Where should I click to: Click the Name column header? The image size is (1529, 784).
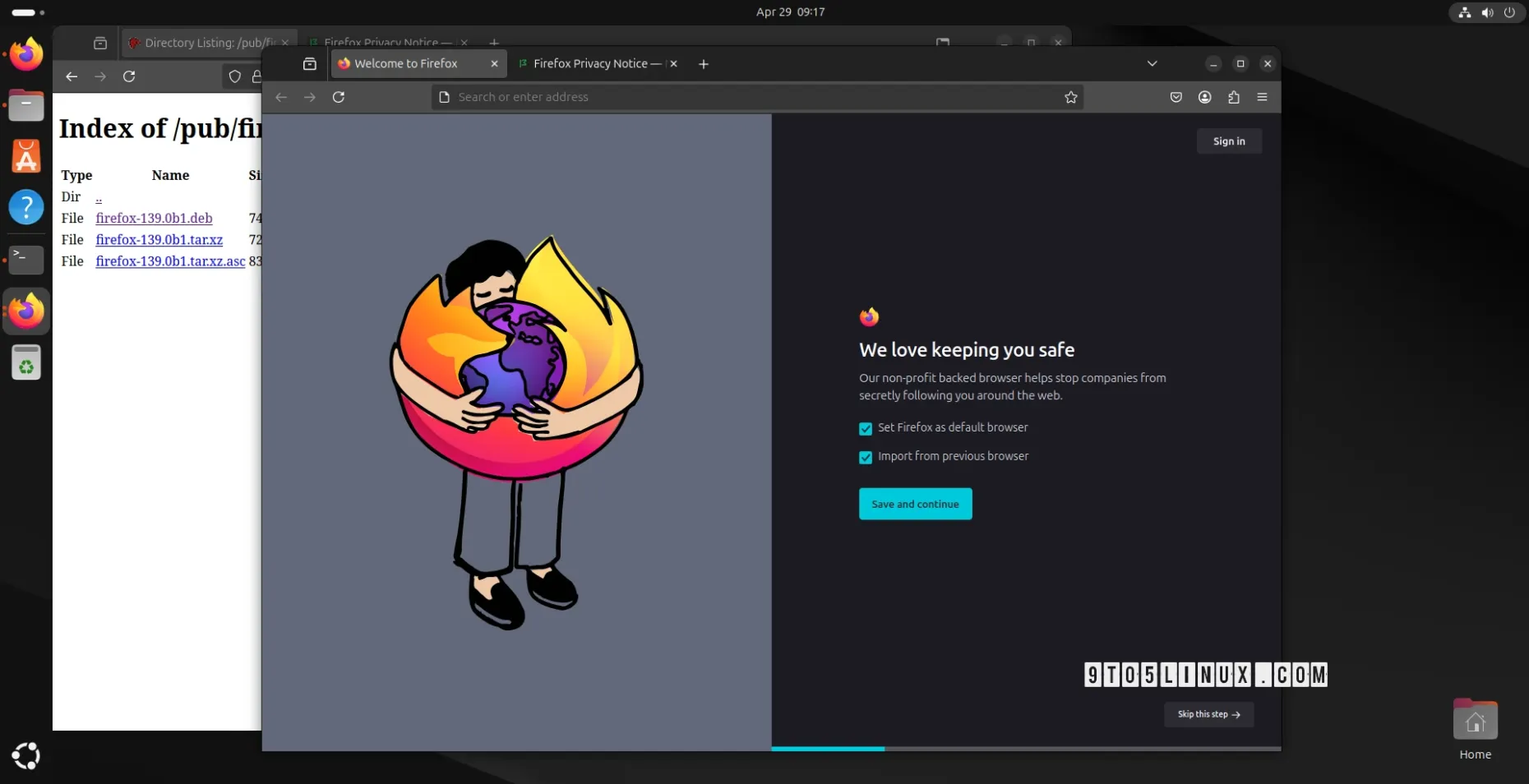click(x=170, y=175)
